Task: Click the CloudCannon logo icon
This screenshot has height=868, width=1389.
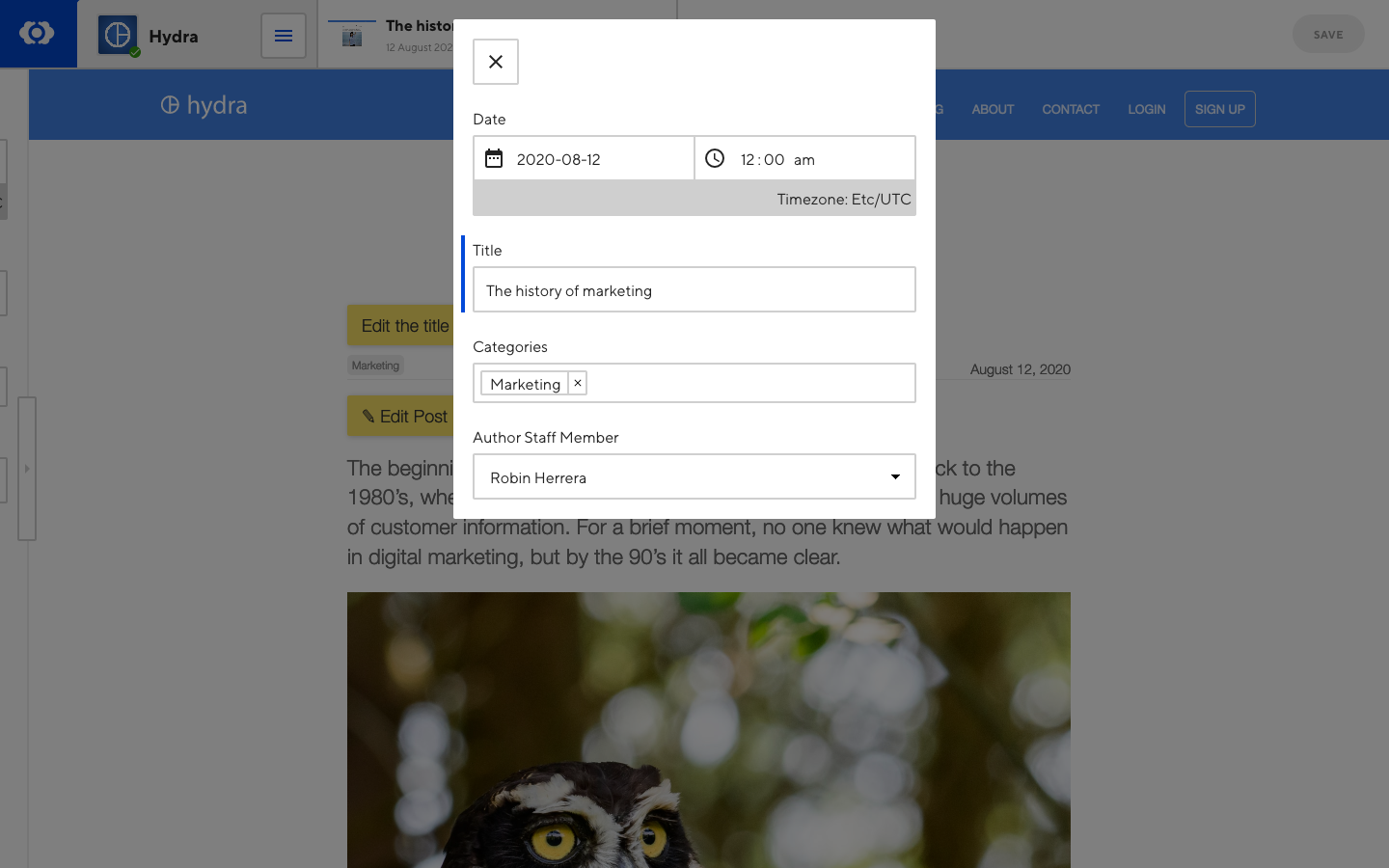Action: (x=38, y=34)
